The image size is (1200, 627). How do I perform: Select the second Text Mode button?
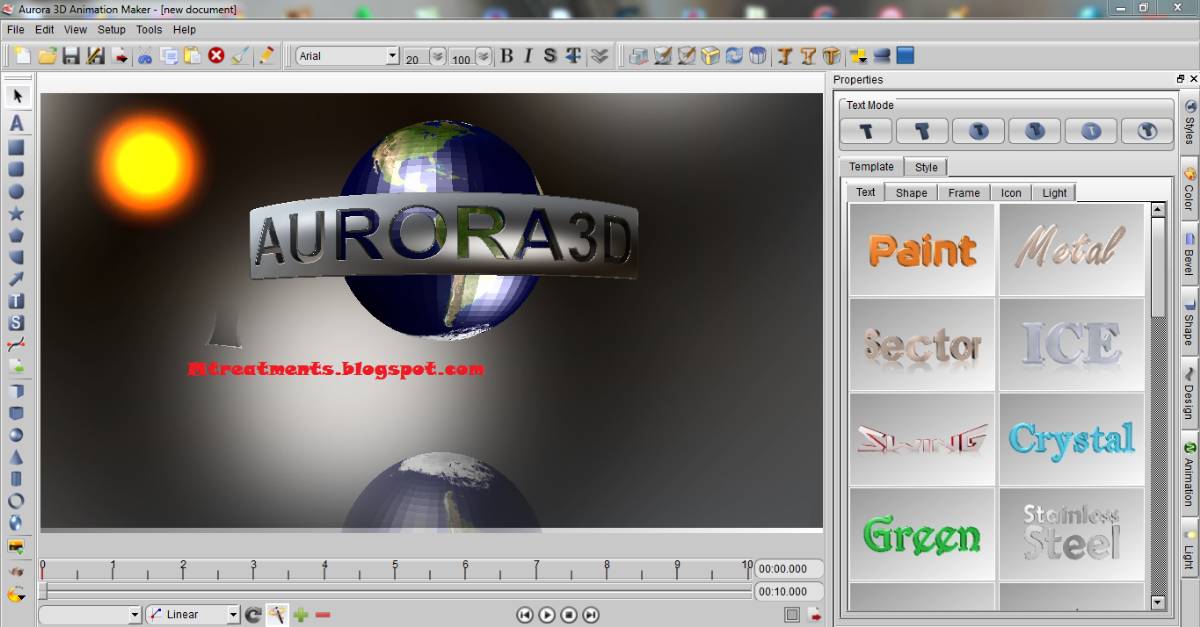click(922, 131)
